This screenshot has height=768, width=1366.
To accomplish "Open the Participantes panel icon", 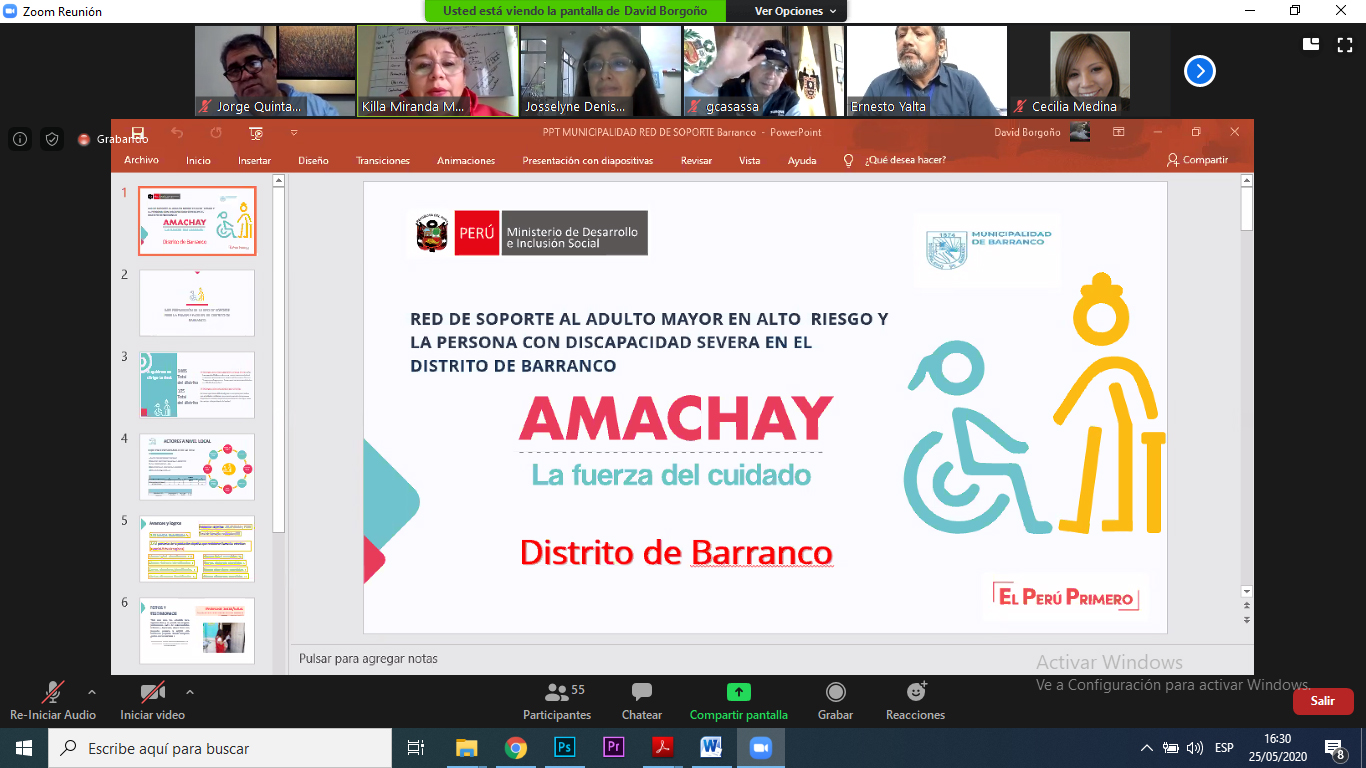I will tap(556, 692).
